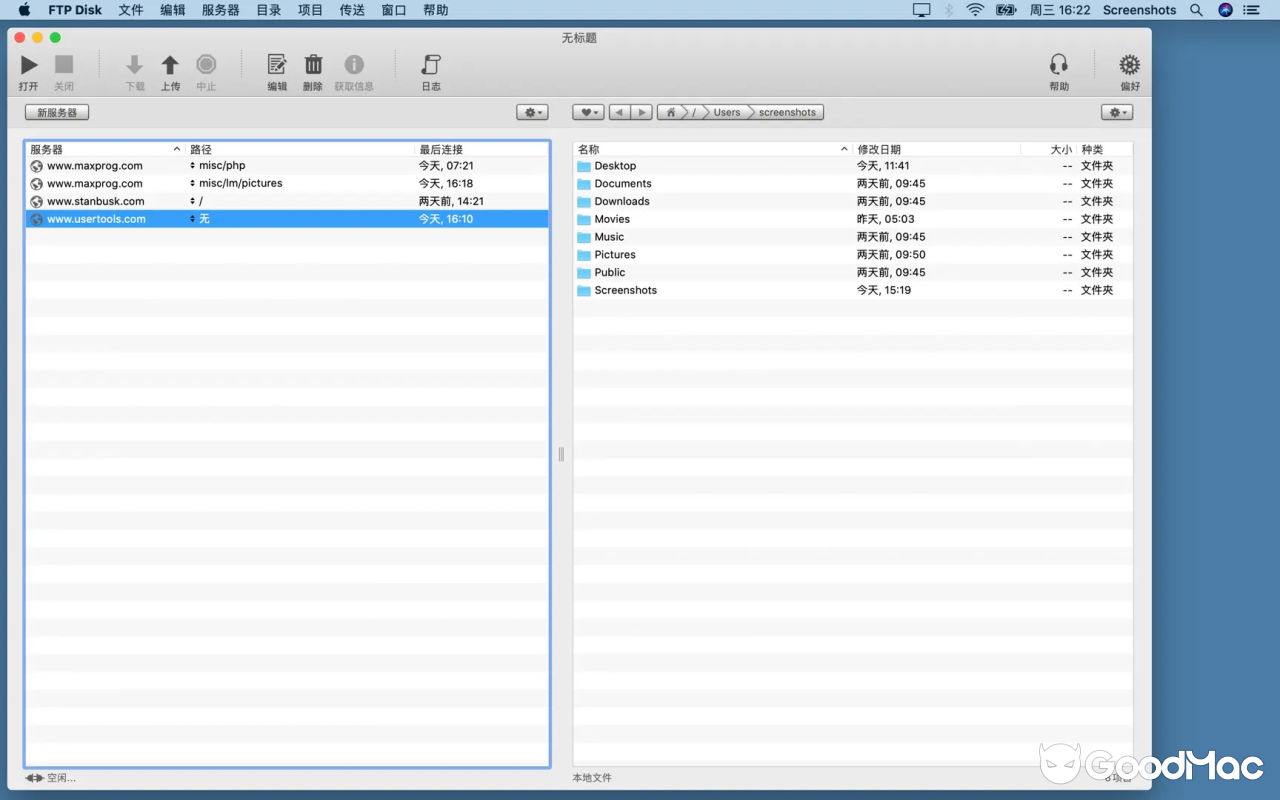Open the Screenshots folder in the file list
The height and width of the screenshot is (800, 1280).
(625, 290)
